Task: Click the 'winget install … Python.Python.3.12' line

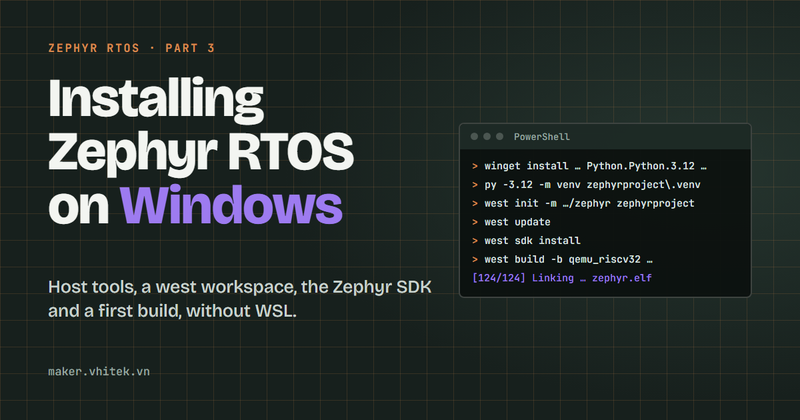Action: coord(589,166)
